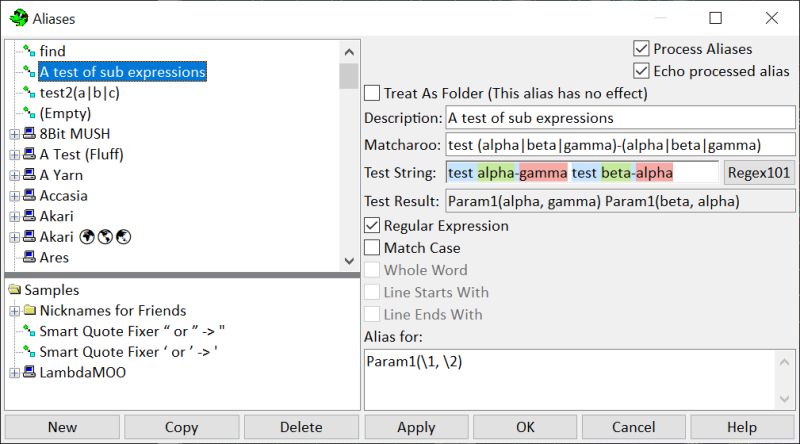The height and width of the screenshot is (444, 800).
Task: Select the Accasia world entry
Action: [64, 195]
